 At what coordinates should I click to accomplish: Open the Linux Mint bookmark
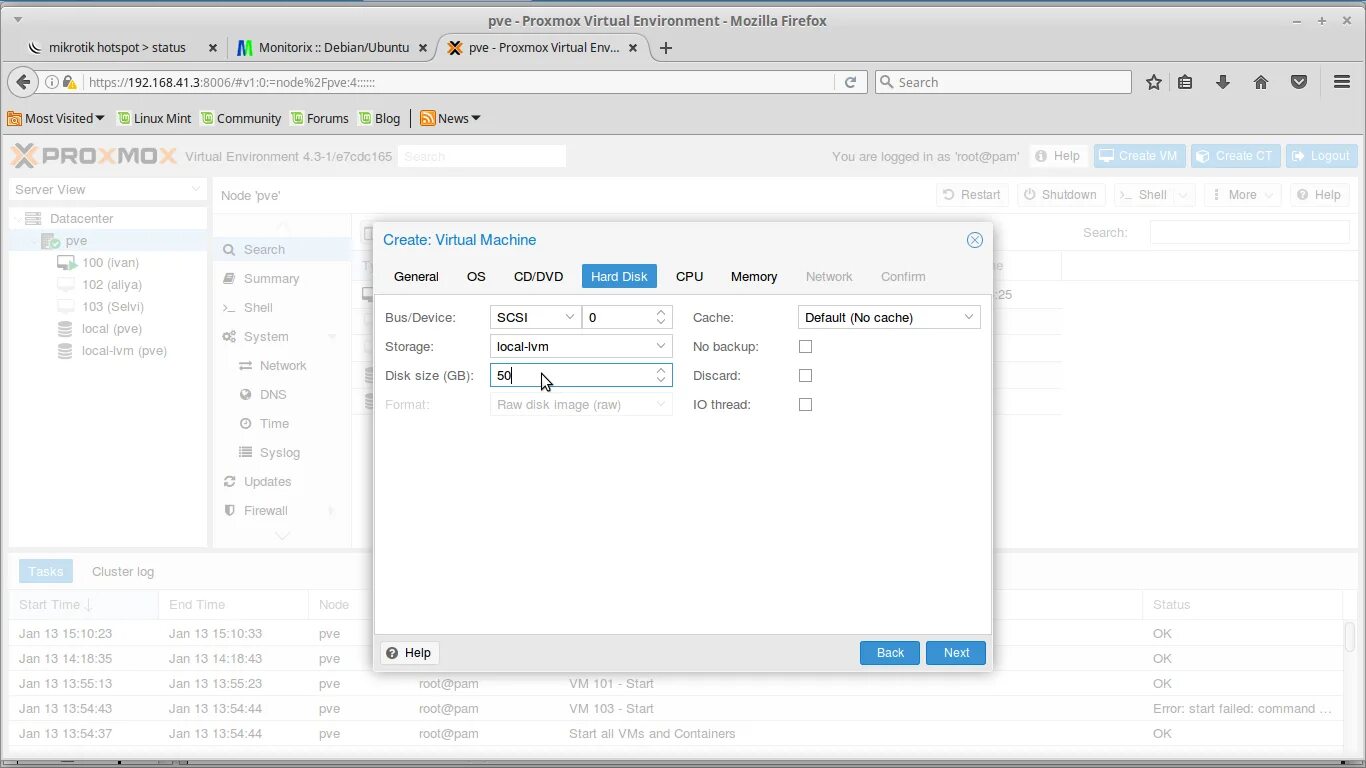coord(154,118)
